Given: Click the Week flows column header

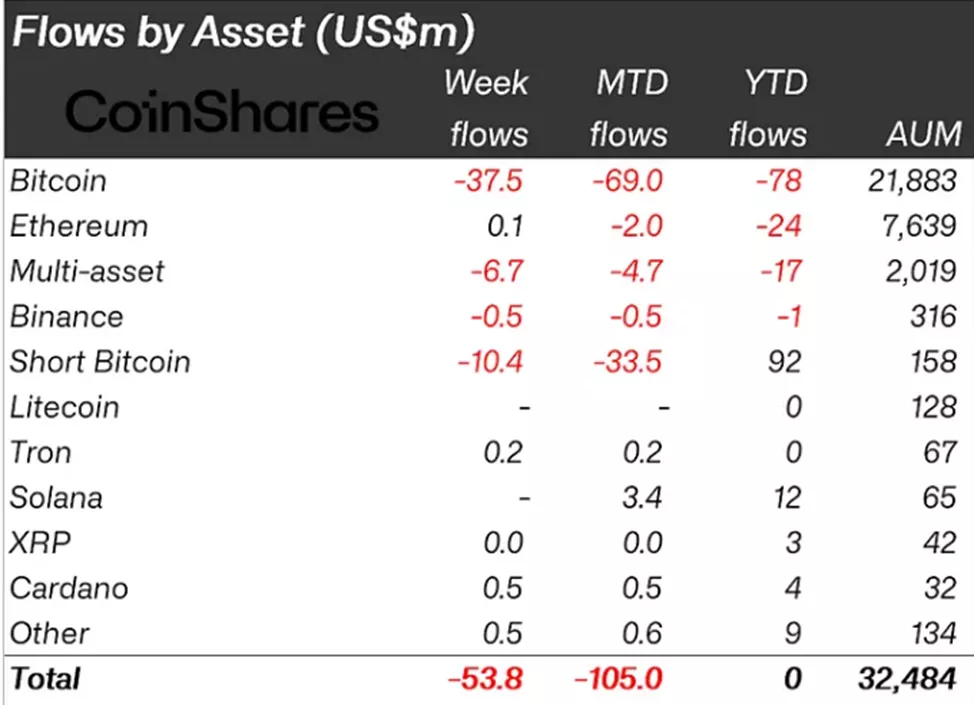Looking at the screenshot, I should (x=487, y=108).
